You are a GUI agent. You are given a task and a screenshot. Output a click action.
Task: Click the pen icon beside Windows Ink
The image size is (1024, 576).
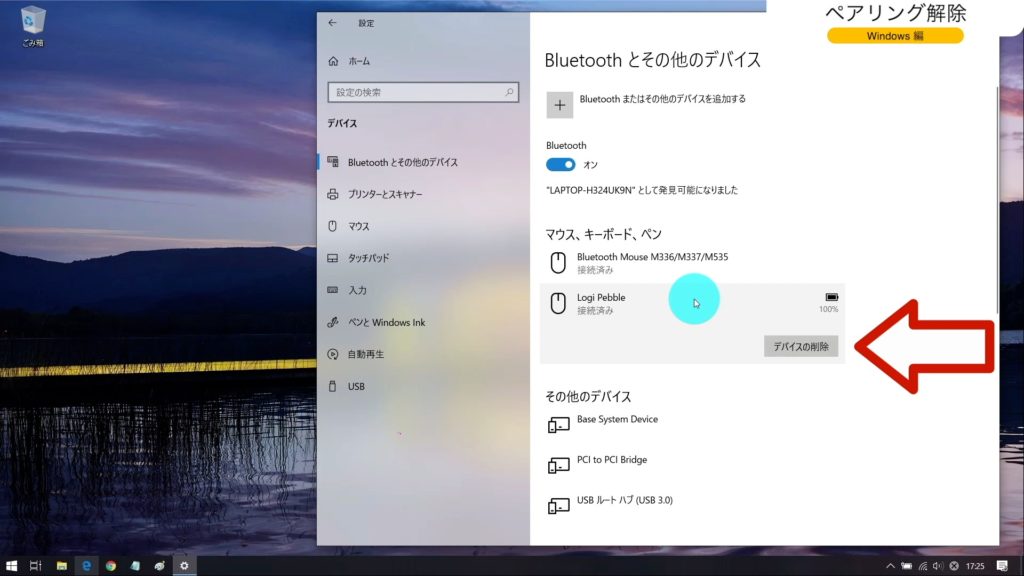tap(332, 322)
